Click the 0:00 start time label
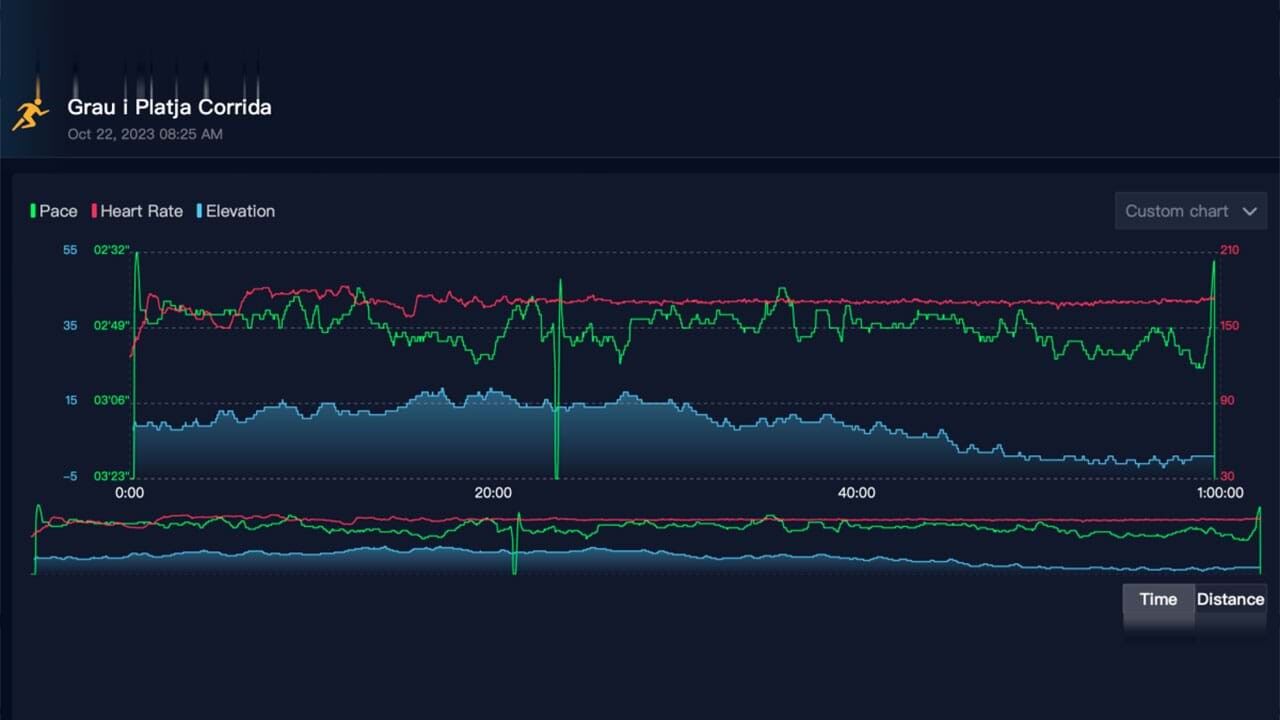The image size is (1280, 720). tap(130, 493)
